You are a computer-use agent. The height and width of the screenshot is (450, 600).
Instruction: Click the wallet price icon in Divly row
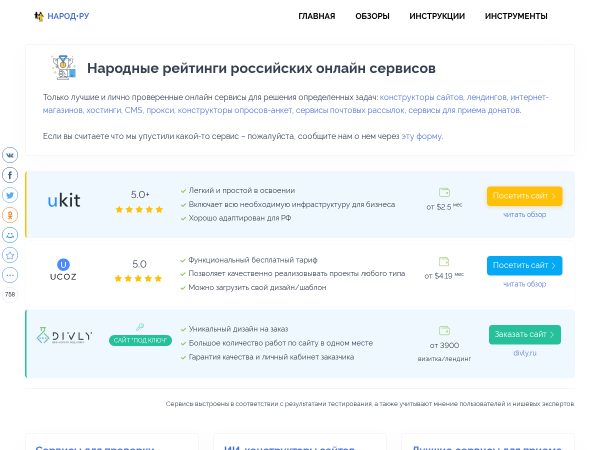444,331
